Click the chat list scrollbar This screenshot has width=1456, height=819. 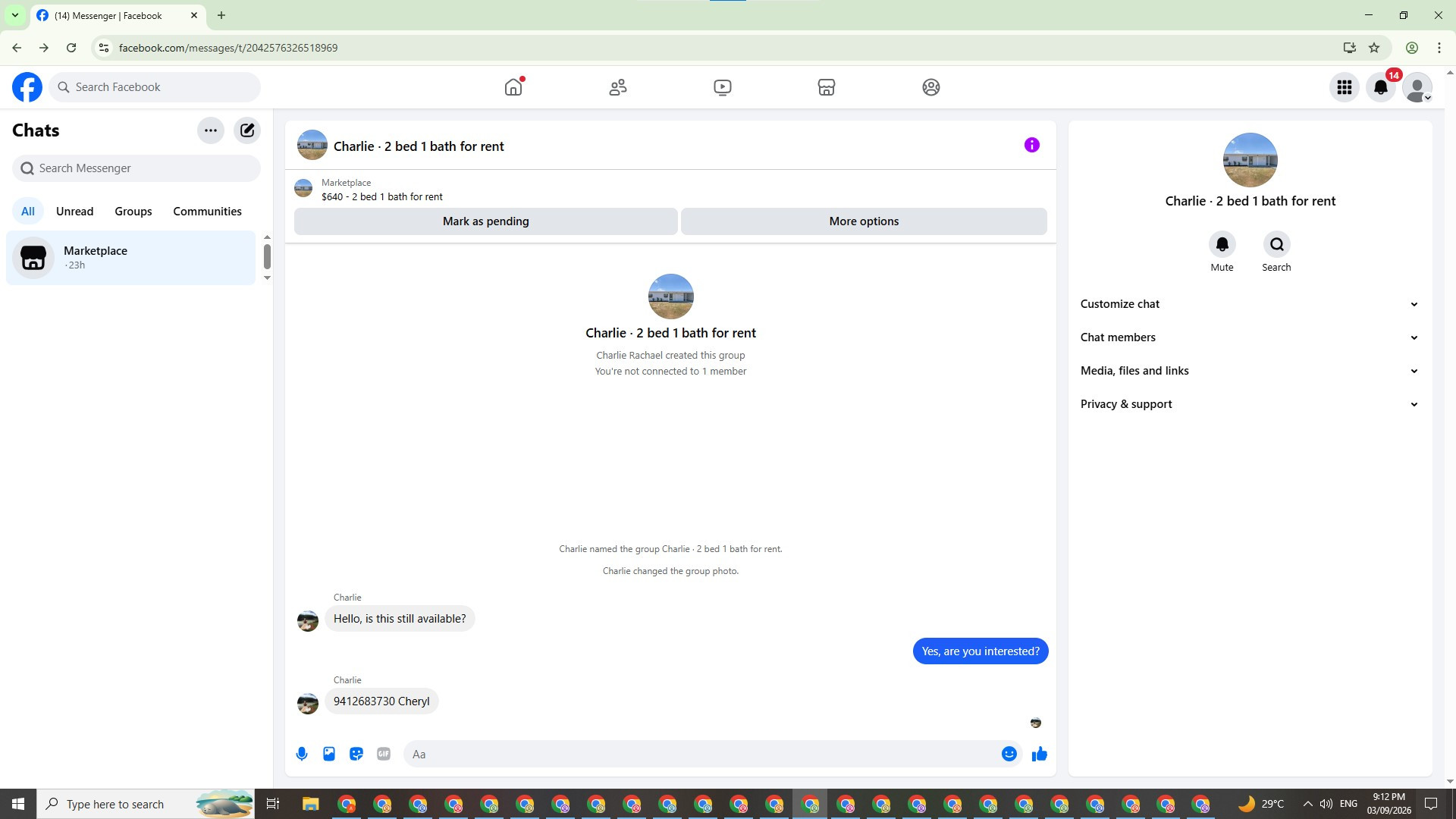[x=267, y=256]
